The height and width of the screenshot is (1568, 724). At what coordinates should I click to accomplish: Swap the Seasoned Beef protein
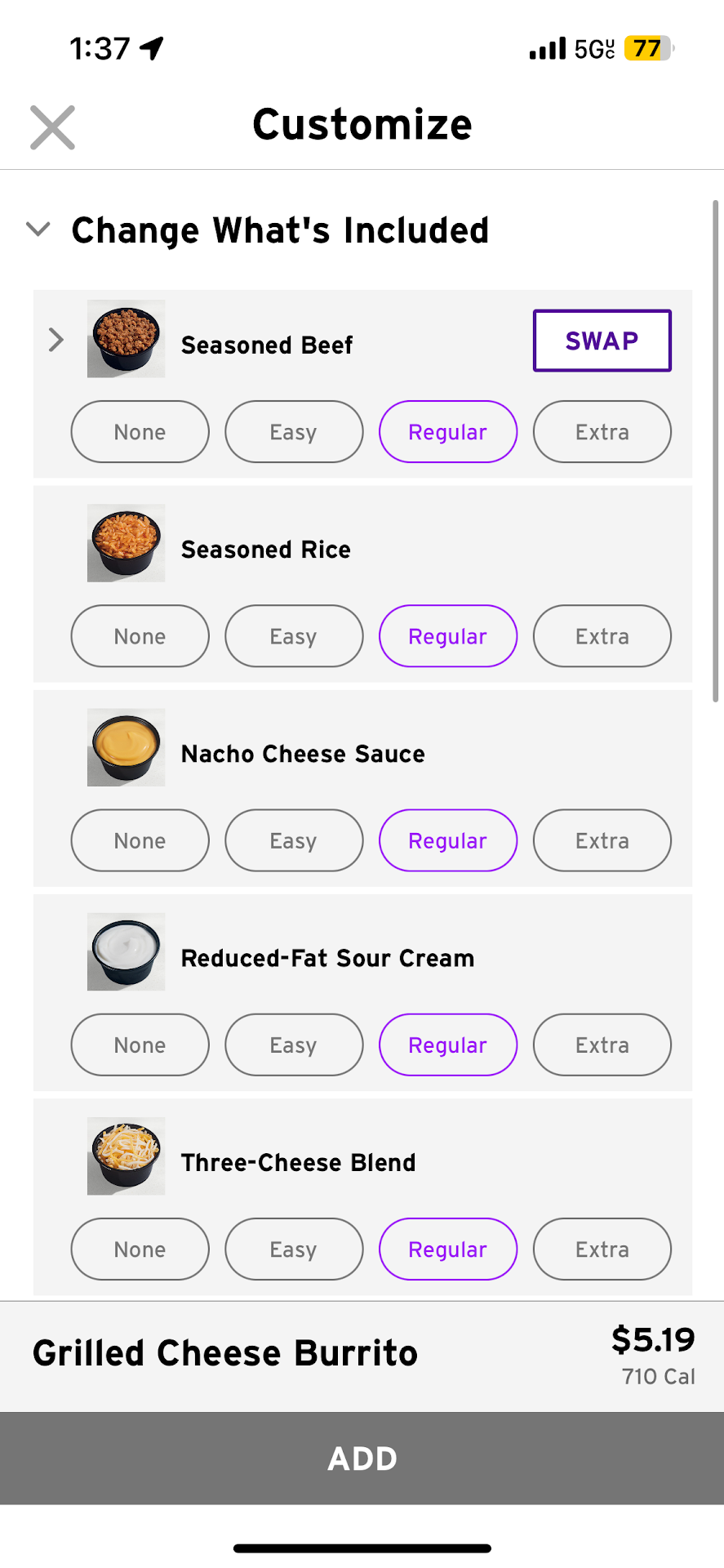tap(602, 341)
